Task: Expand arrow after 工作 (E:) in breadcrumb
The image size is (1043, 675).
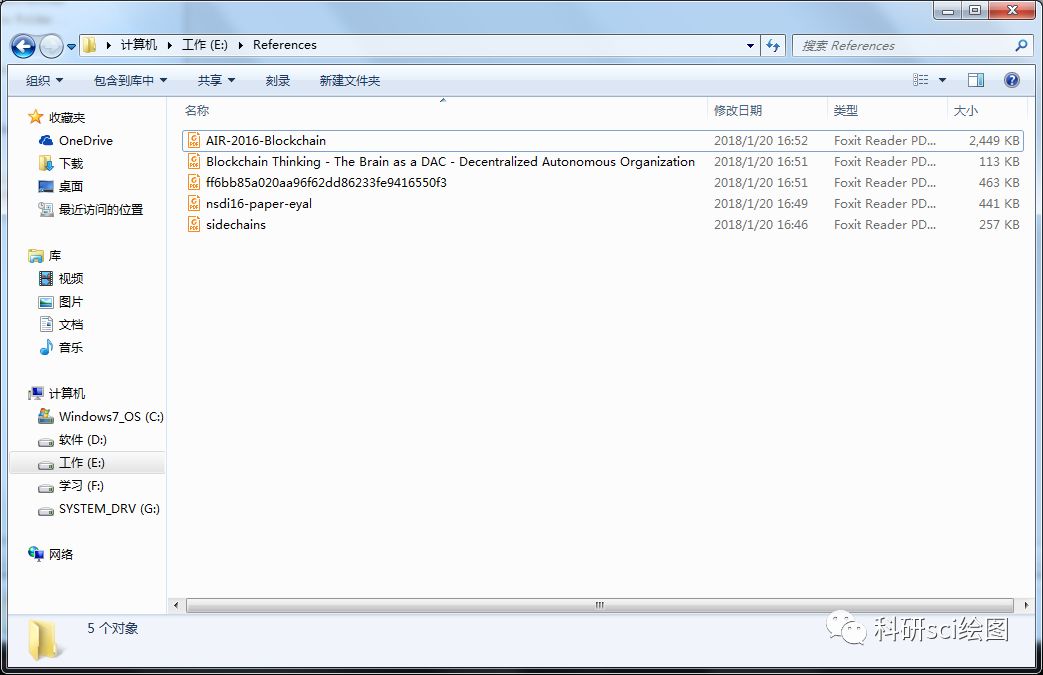Action: [x=240, y=45]
